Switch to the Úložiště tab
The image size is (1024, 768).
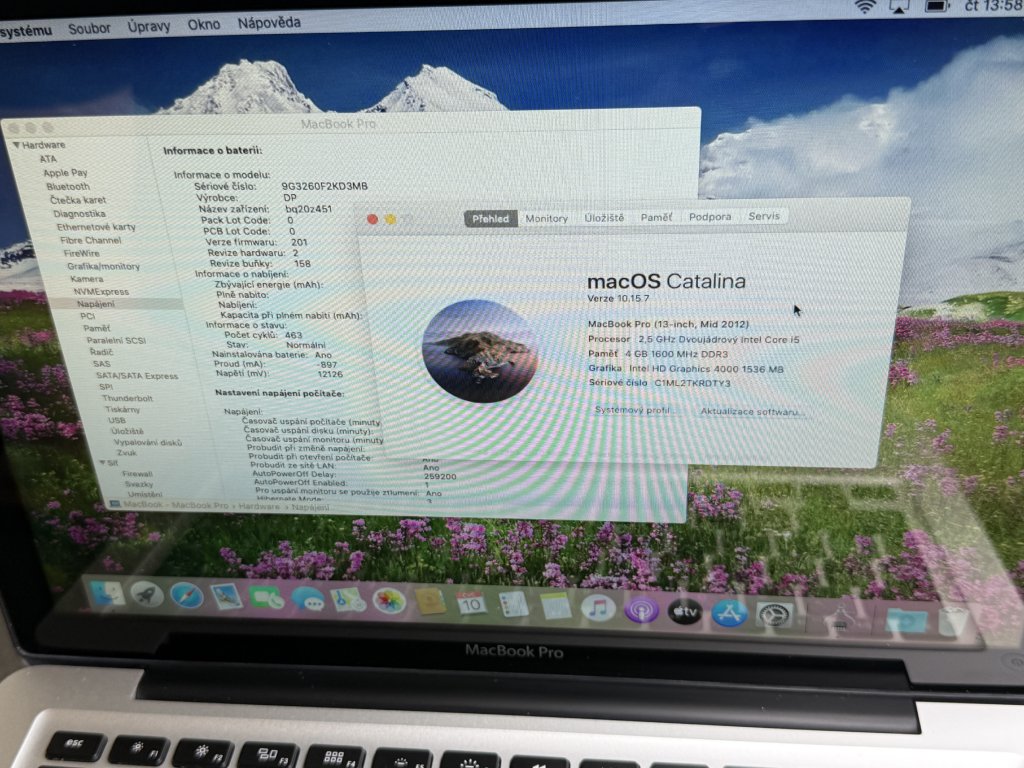tap(604, 217)
